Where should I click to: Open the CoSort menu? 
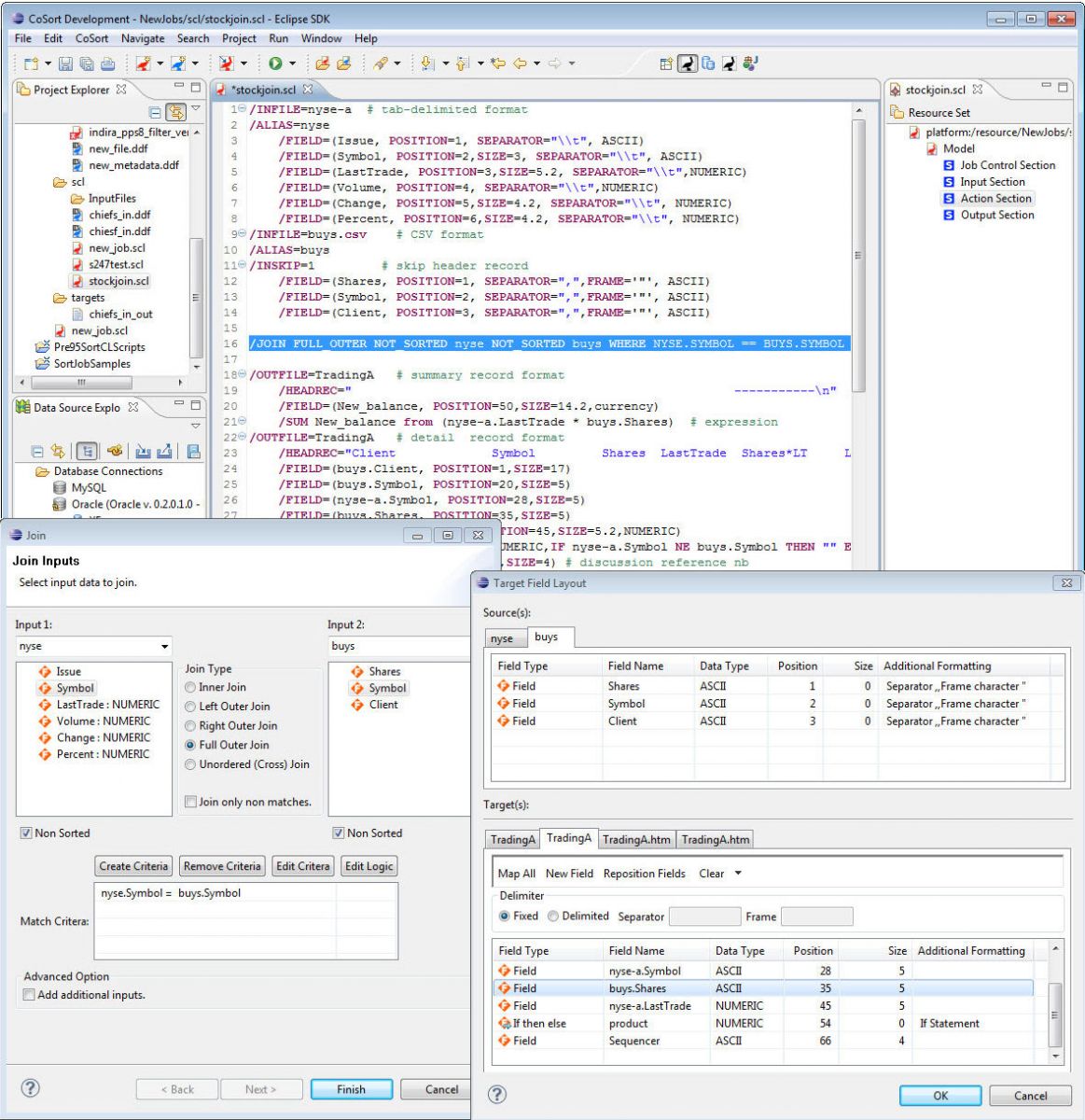[91, 38]
